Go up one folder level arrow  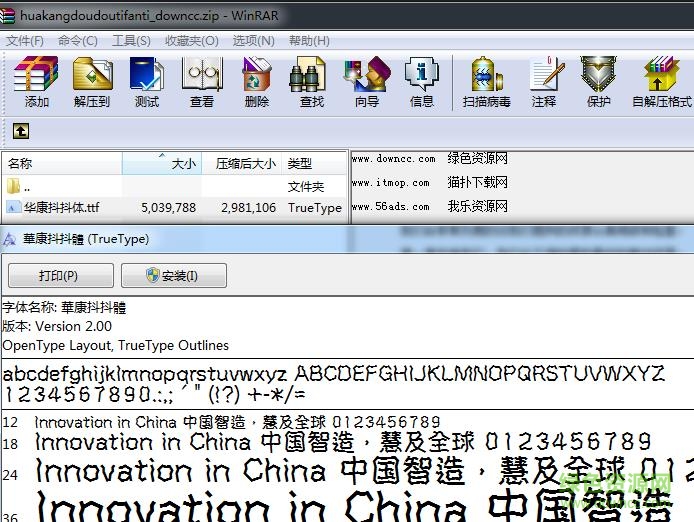click(21, 131)
